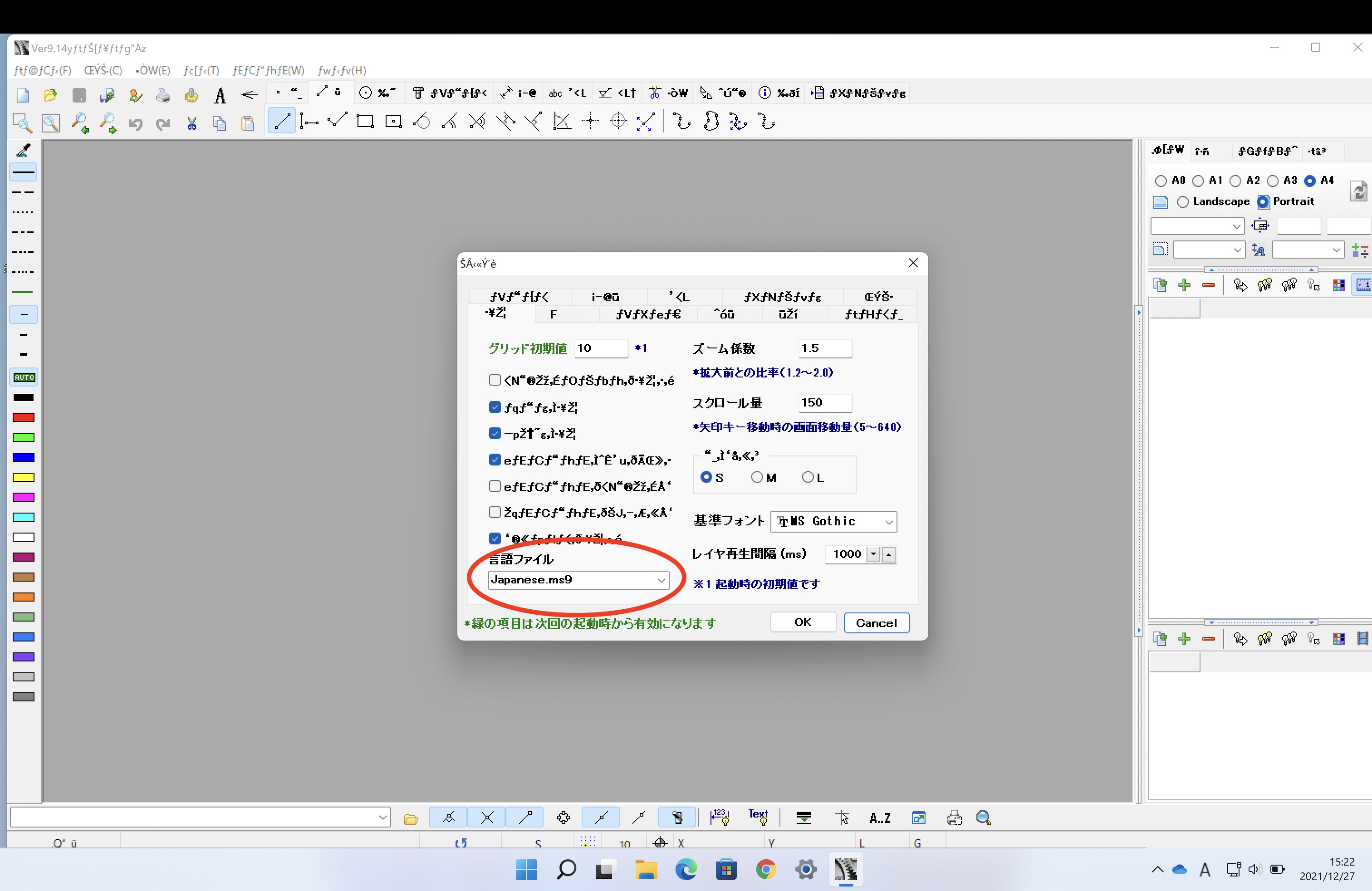Open the Japanese.ms9 language file dropdown
This screenshot has height=891, width=1372.
pyautogui.click(x=578, y=580)
